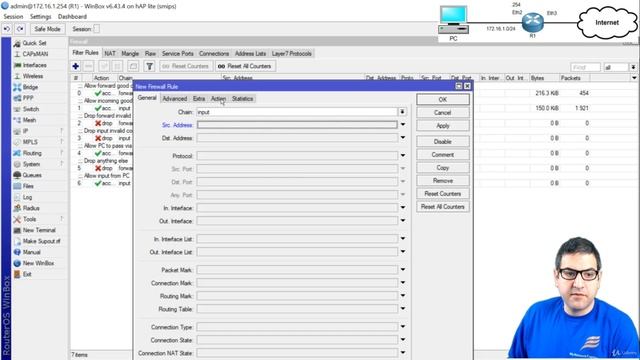
Task: Click the Copy button in dialog
Action: click(x=442, y=168)
